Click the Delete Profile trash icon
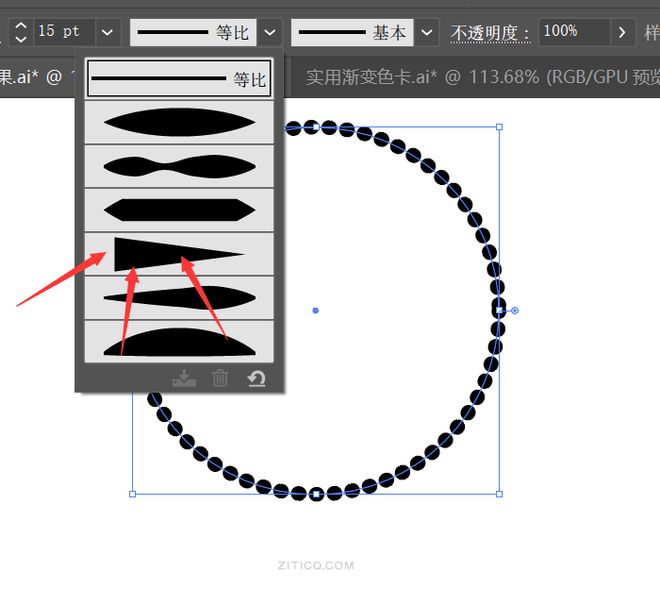This screenshot has height=606, width=660. coord(220,378)
